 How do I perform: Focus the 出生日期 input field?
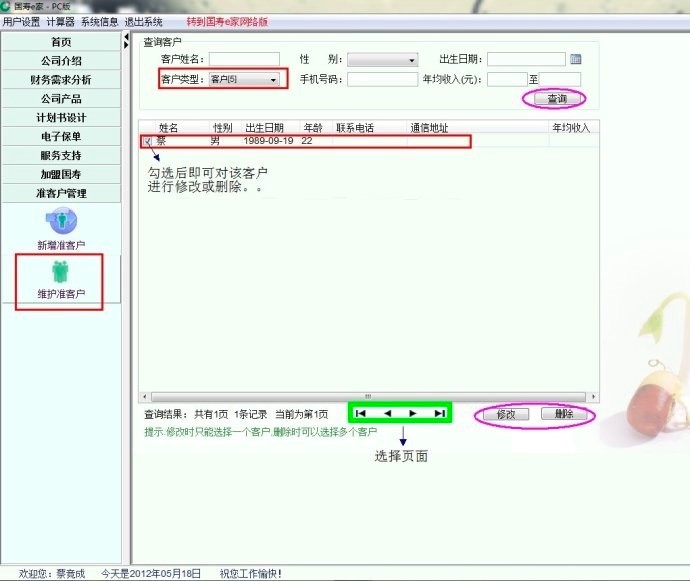pyautogui.click(x=526, y=59)
